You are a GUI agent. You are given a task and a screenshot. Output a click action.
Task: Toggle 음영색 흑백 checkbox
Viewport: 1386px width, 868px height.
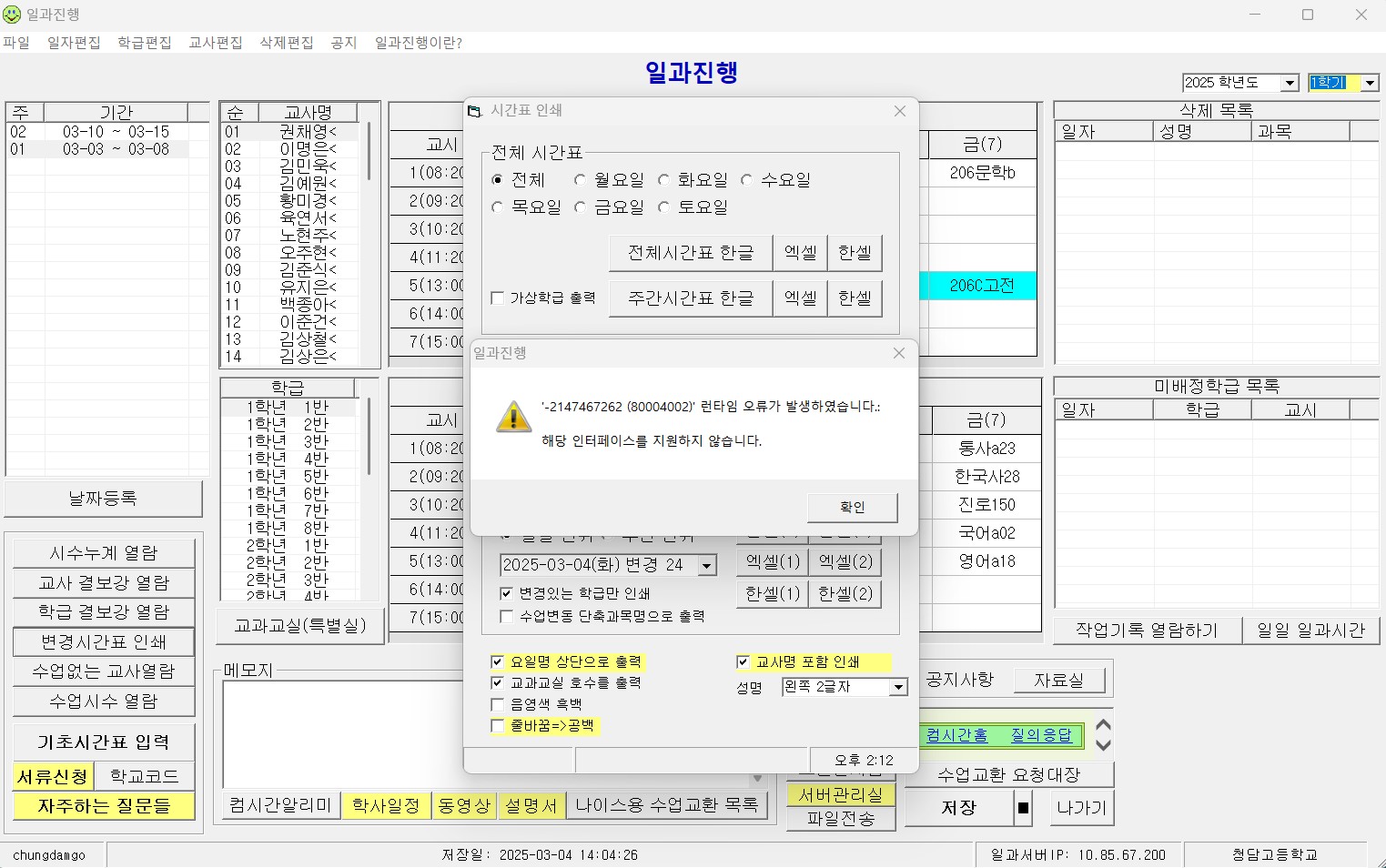(497, 704)
